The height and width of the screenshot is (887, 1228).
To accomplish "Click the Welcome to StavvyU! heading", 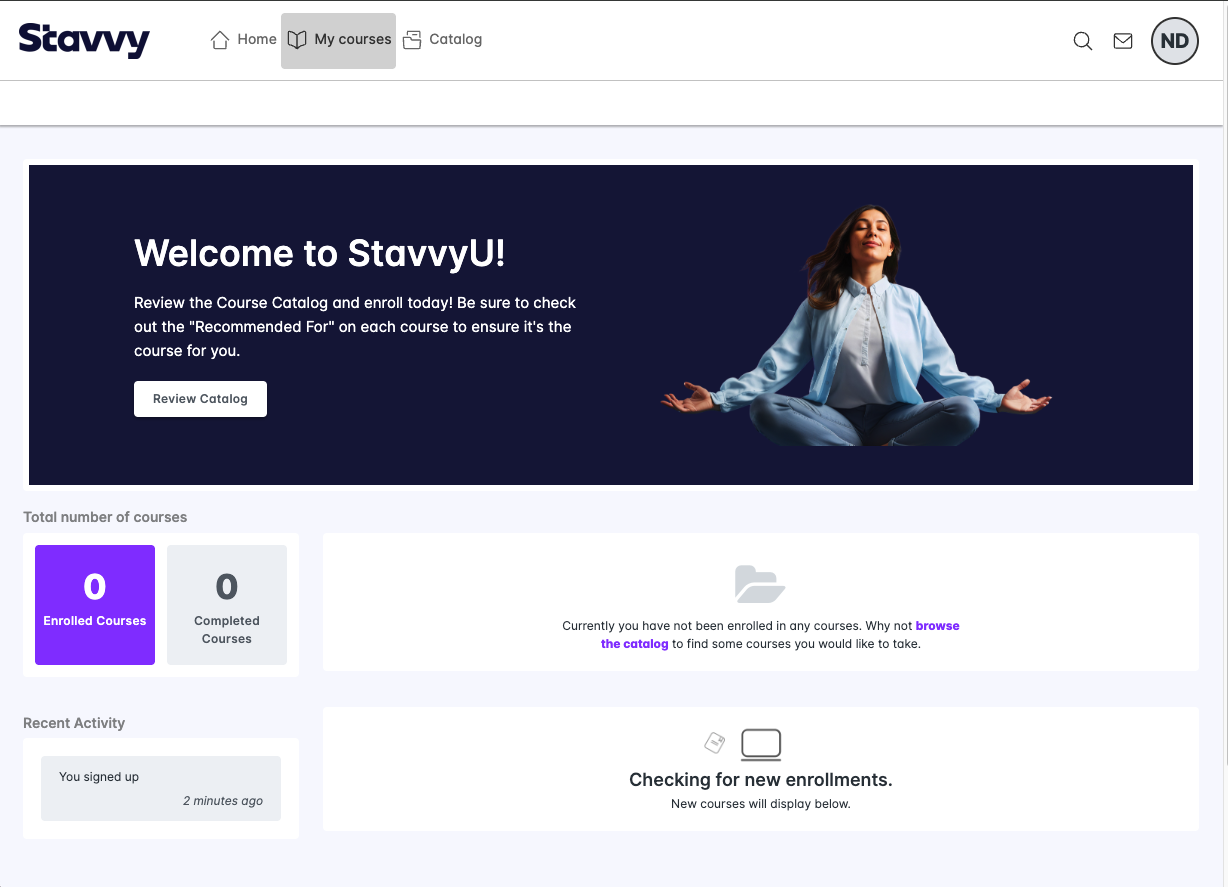I will pyautogui.click(x=320, y=253).
